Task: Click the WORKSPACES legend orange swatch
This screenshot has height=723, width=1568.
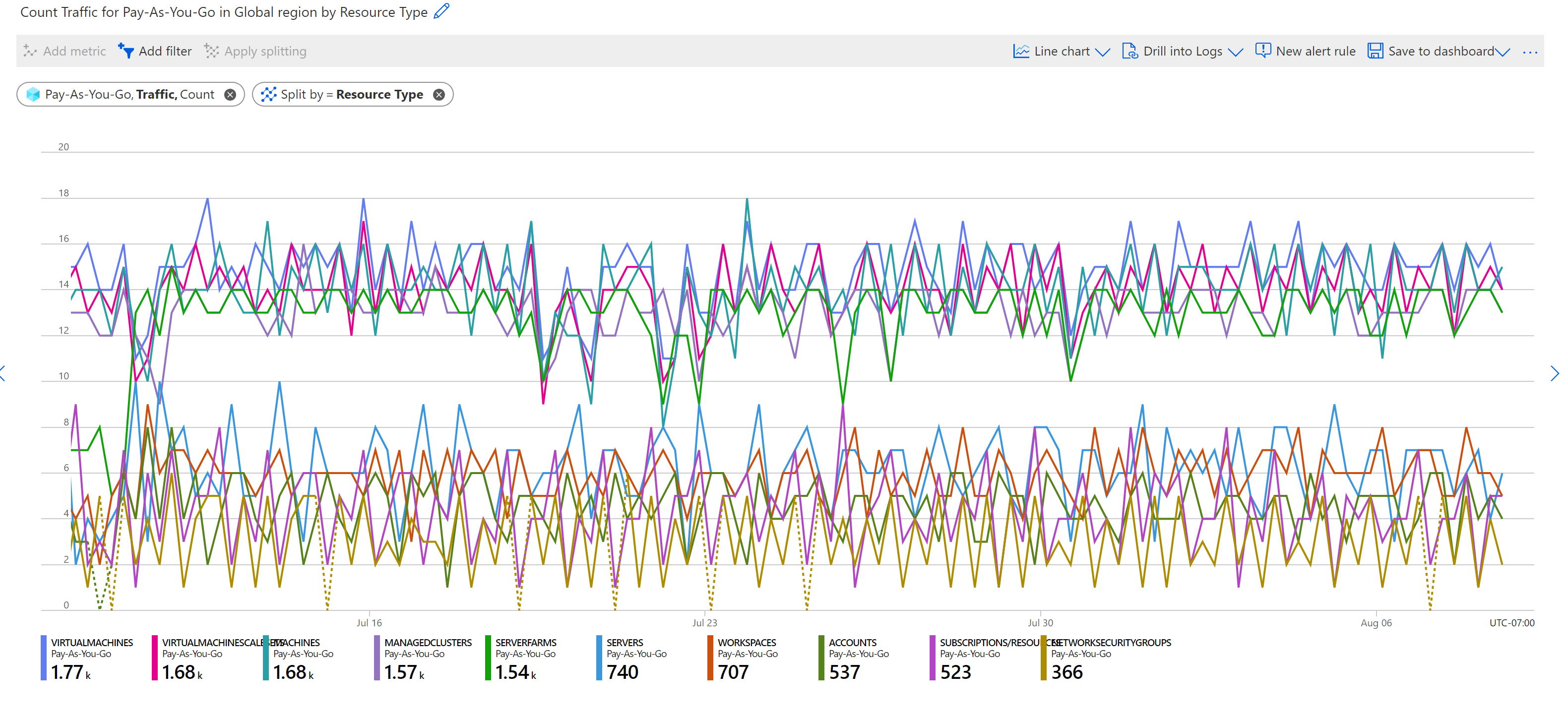Action: click(710, 657)
